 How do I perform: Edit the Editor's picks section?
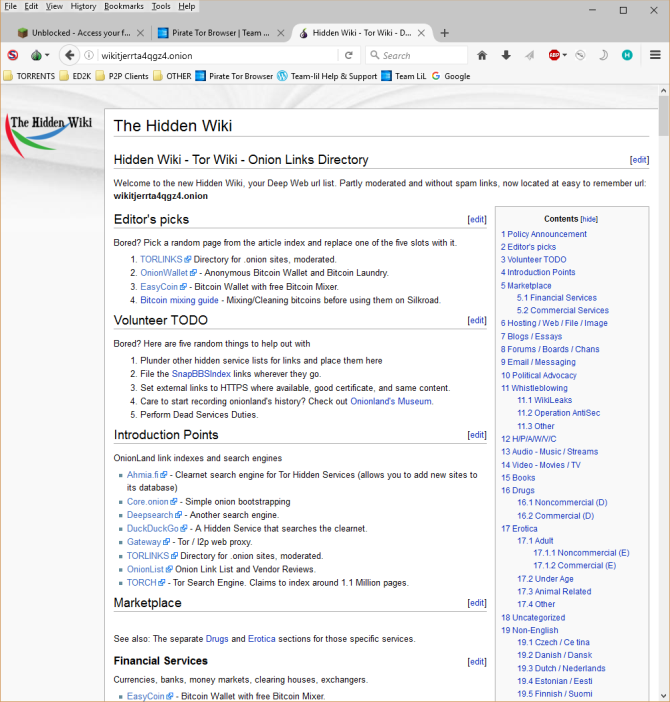point(477,219)
